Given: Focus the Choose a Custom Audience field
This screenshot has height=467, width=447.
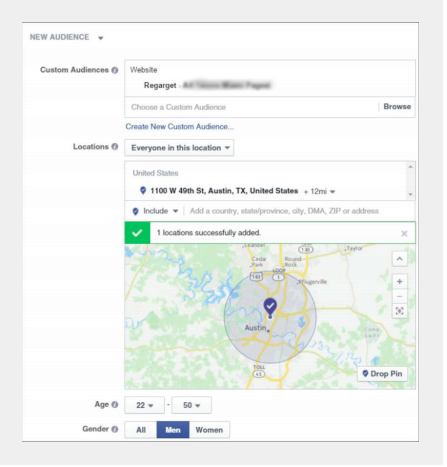Looking at the screenshot, I should (252, 107).
